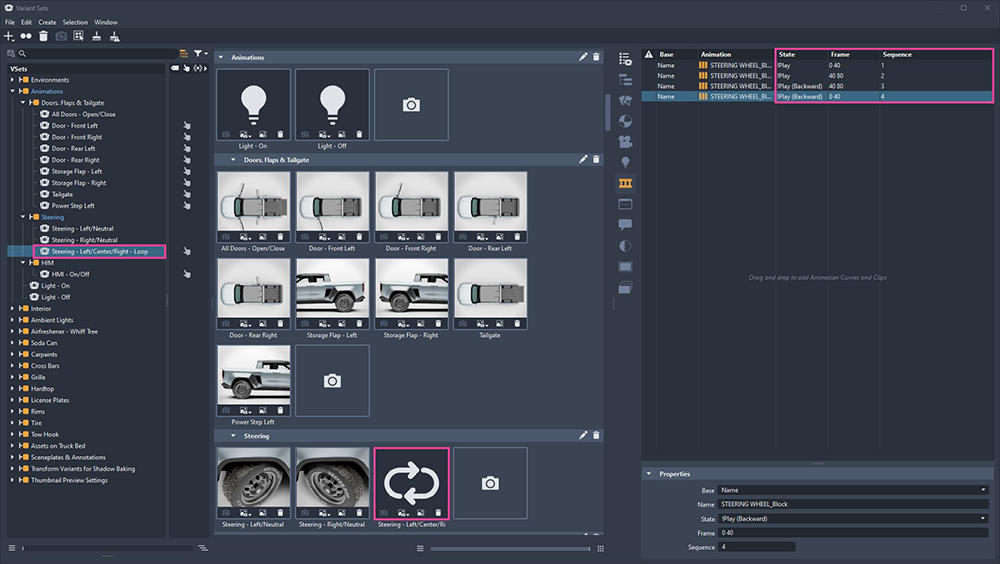Select the cards icon in right sidebar

[625, 100]
